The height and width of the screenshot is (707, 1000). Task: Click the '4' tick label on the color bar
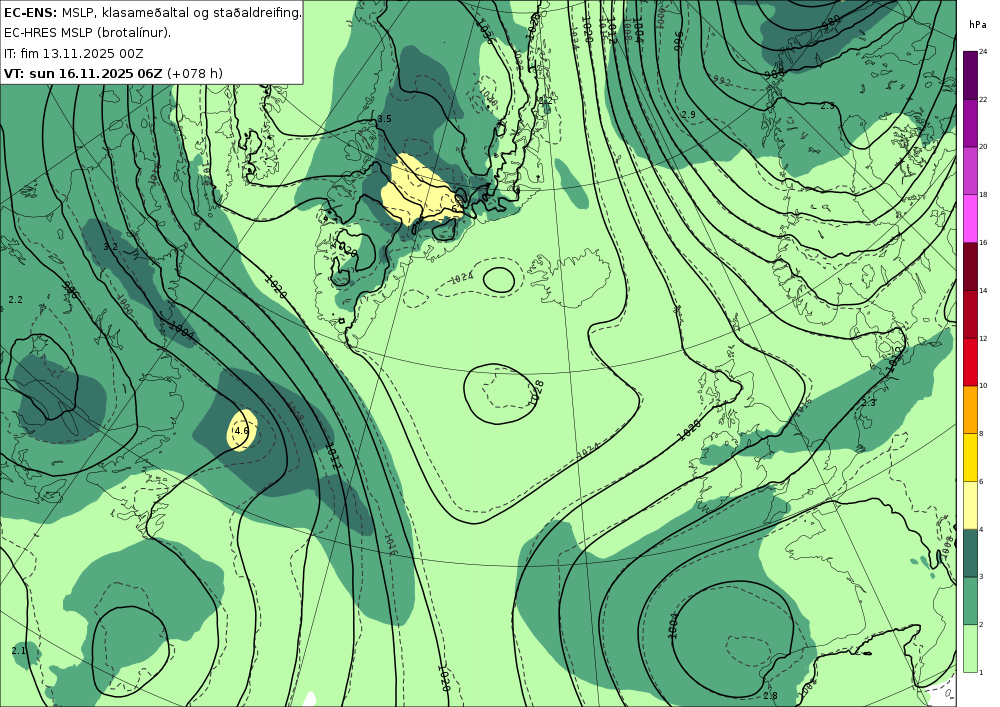click(x=982, y=529)
